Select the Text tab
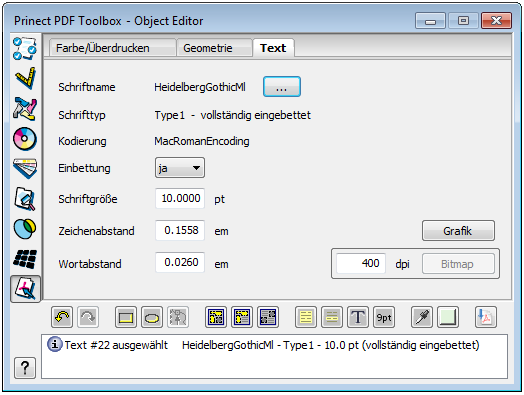The image size is (524, 395). click(273, 48)
